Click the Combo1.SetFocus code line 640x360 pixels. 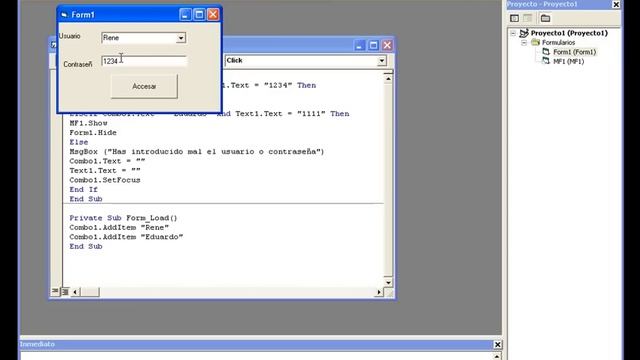point(105,180)
